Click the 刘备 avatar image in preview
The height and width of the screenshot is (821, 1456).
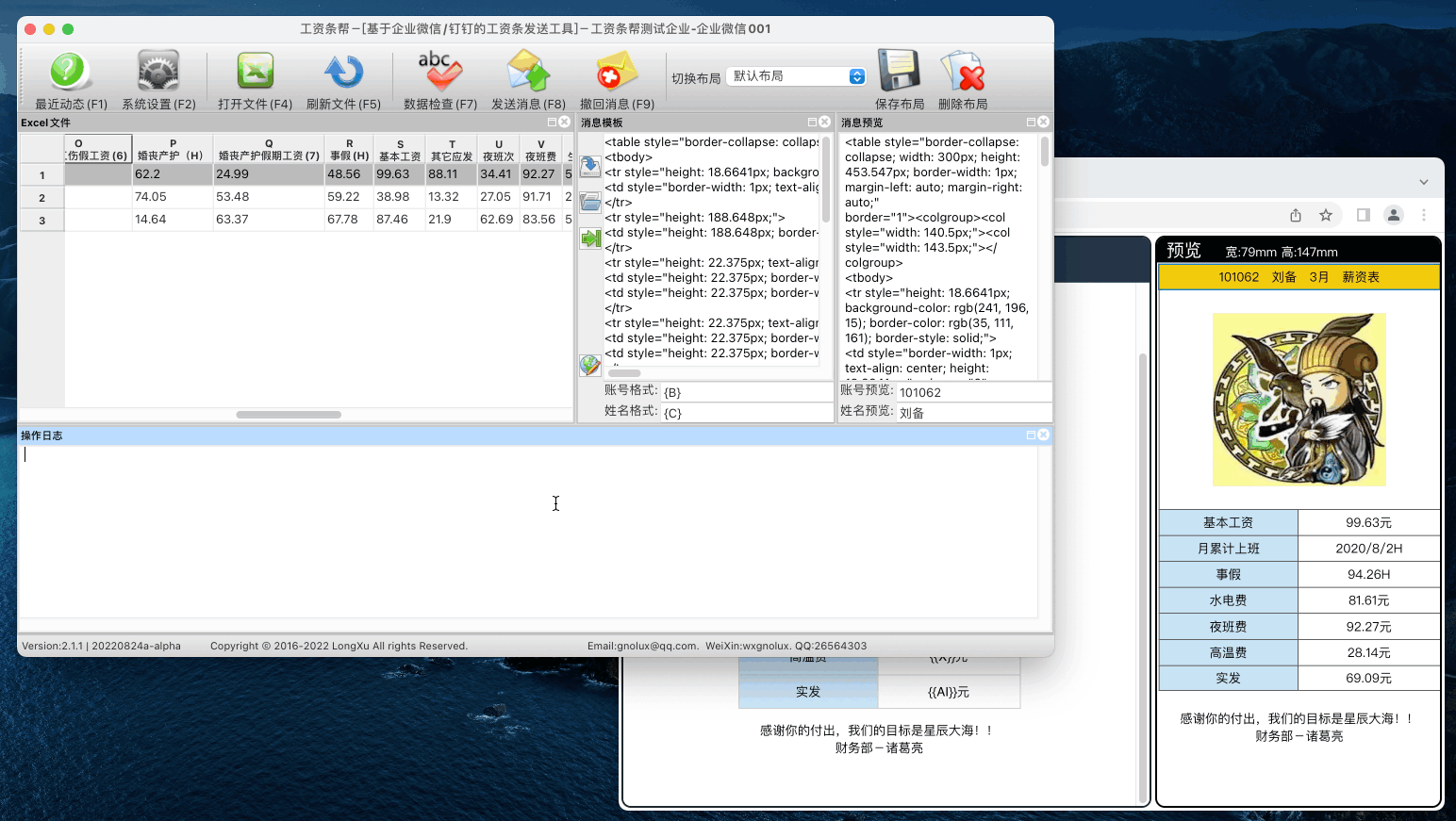pyautogui.click(x=1299, y=400)
